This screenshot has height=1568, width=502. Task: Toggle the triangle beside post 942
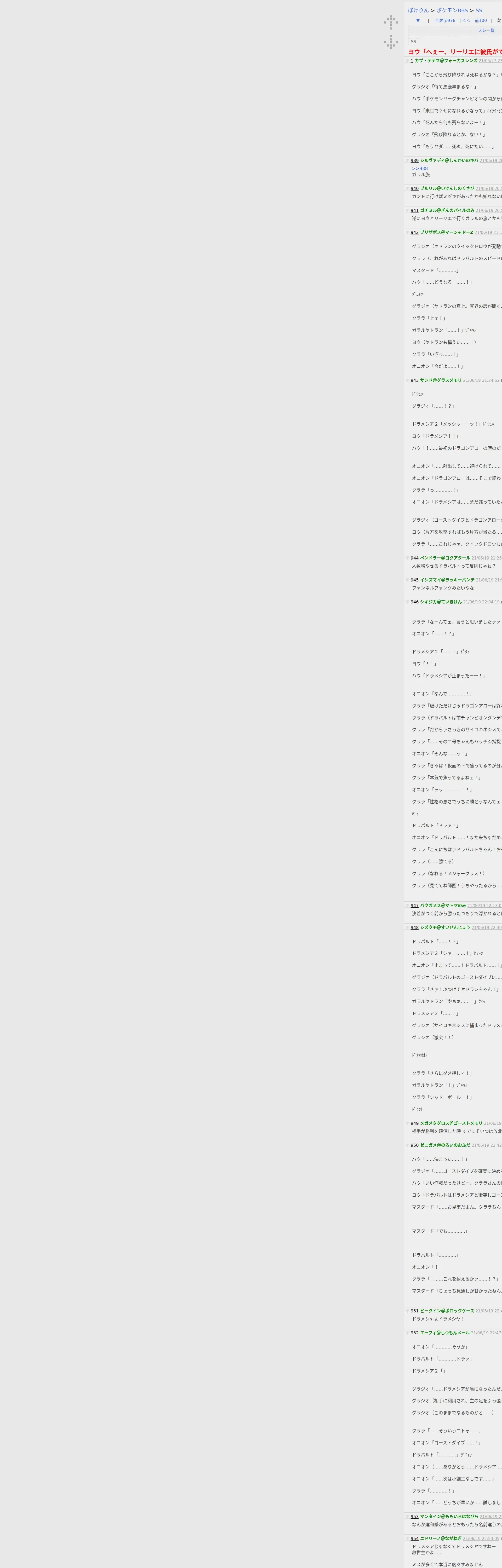coord(408,233)
